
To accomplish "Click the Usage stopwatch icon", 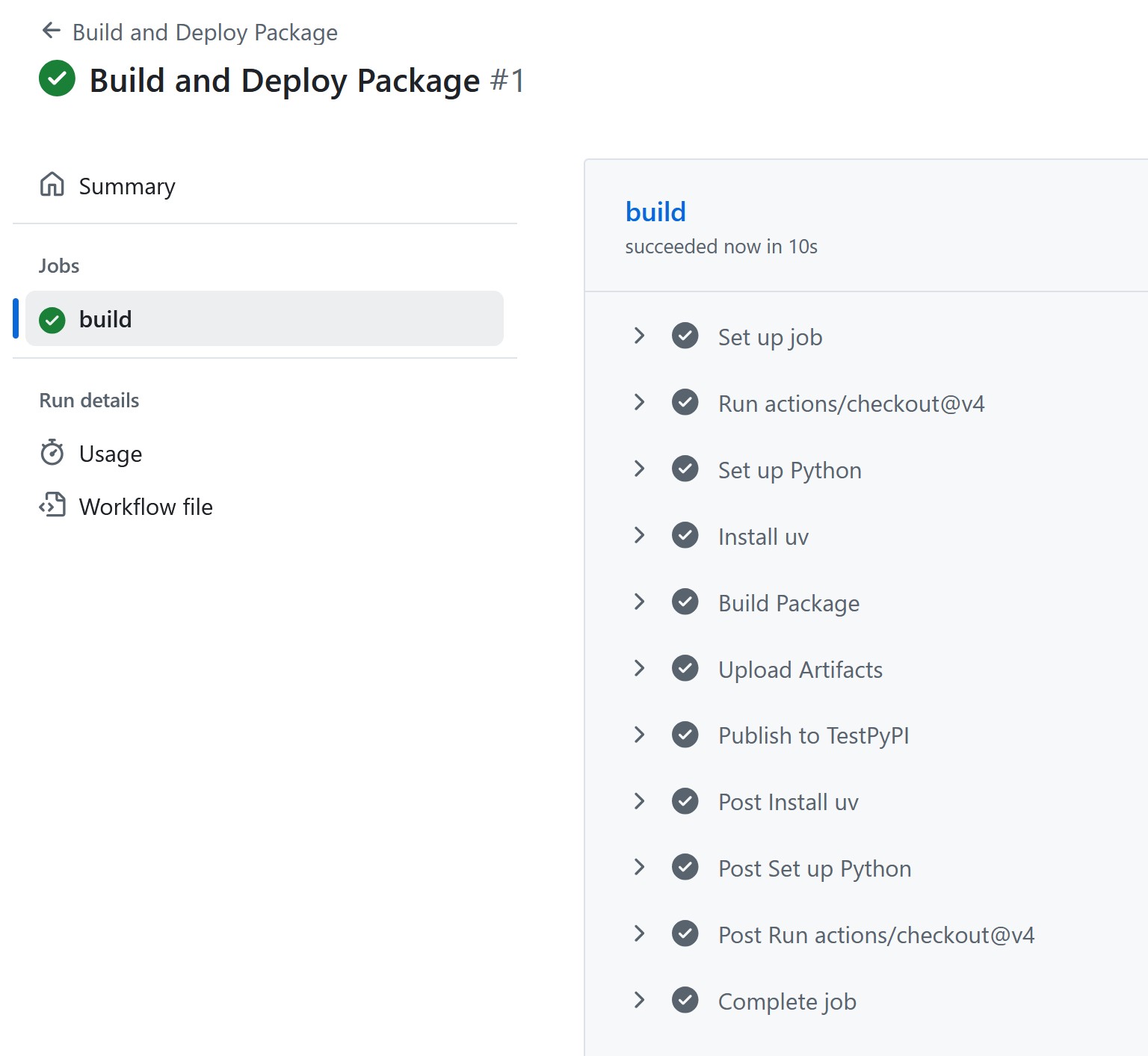I will 52,453.
